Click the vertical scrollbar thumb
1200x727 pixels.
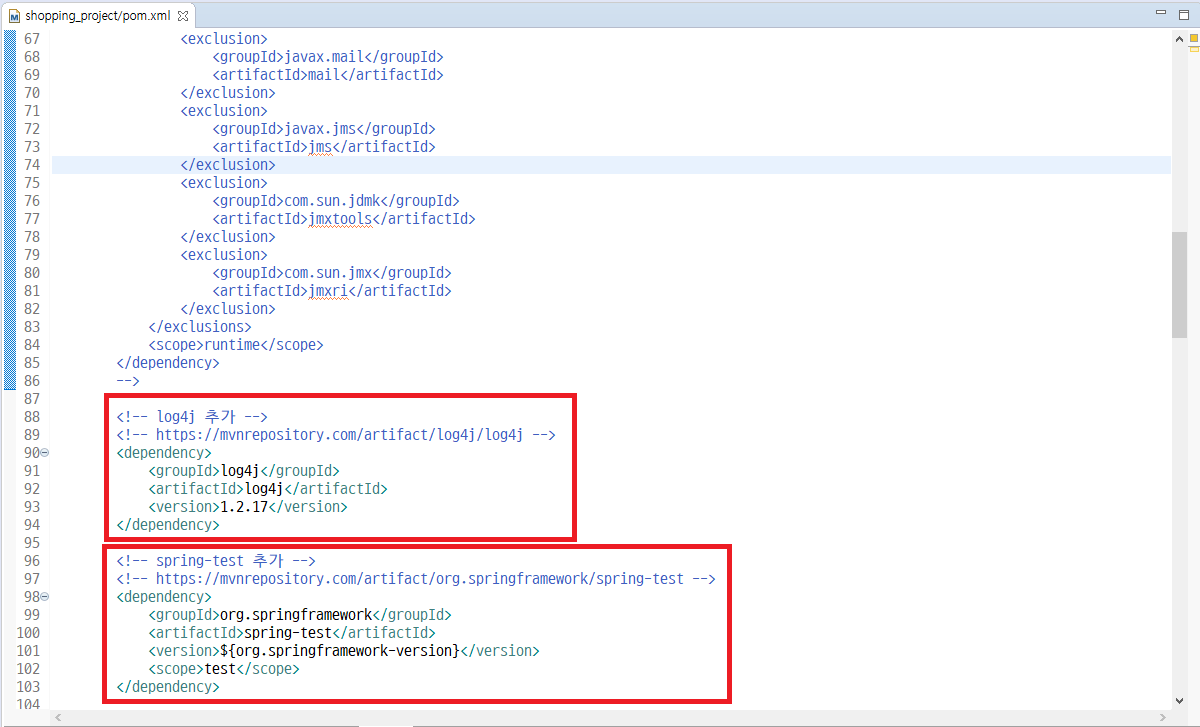(1180, 285)
